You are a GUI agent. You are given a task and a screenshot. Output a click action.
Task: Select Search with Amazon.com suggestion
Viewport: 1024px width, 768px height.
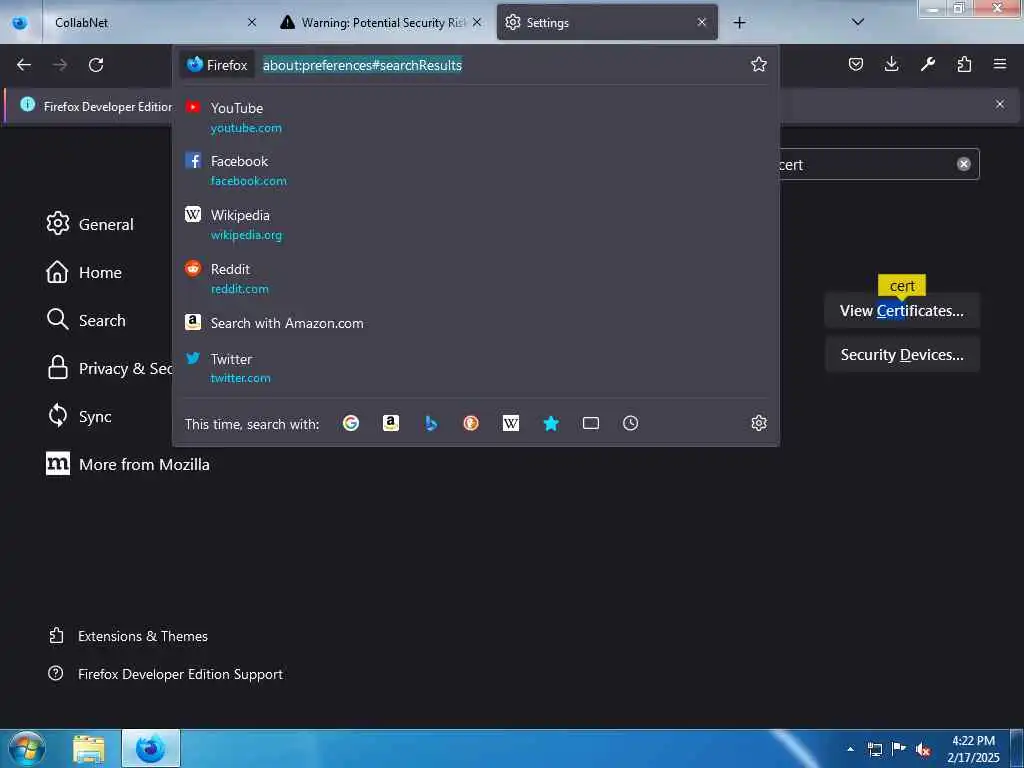coord(476,323)
